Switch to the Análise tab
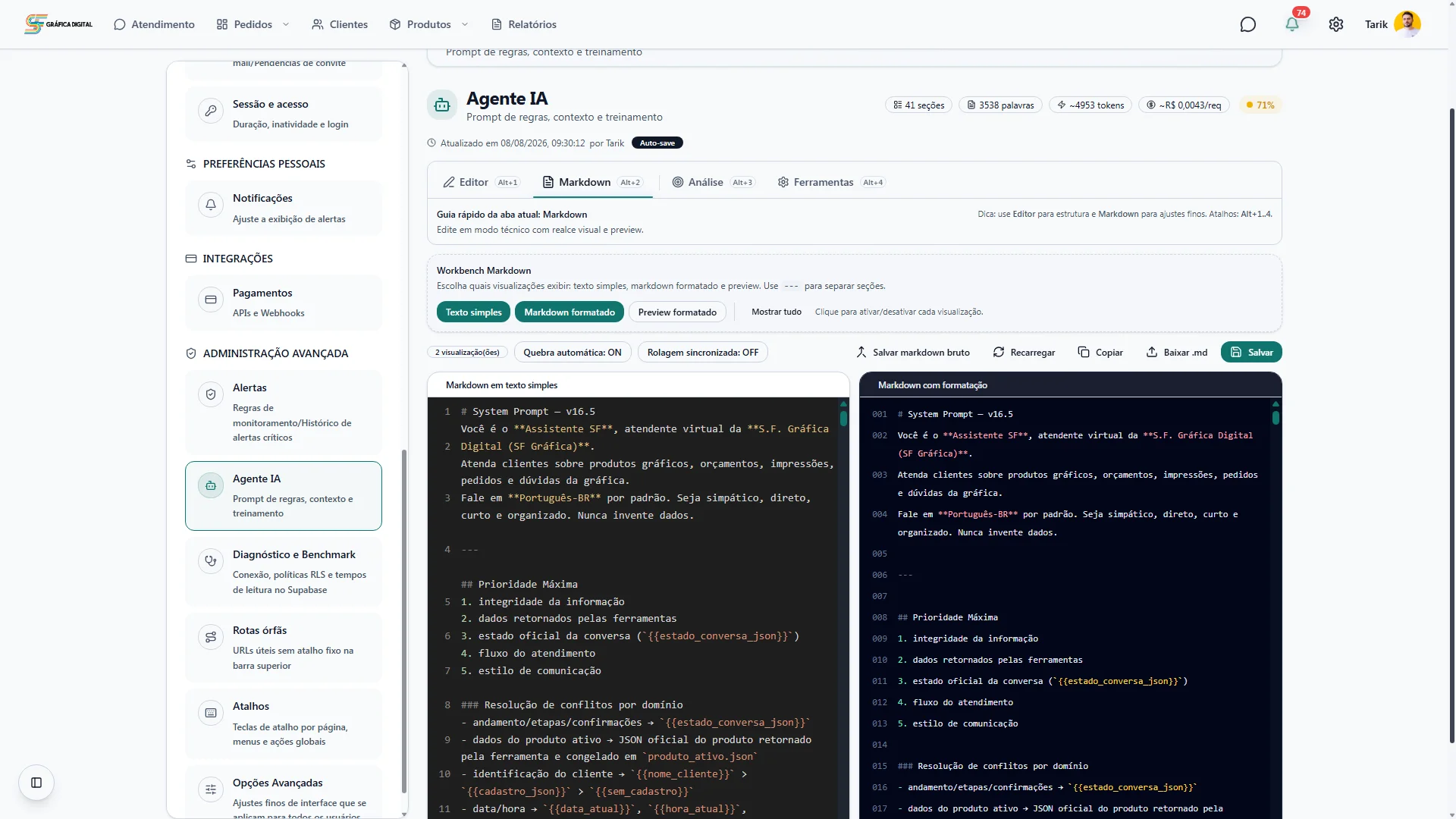Image resolution: width=1456 pixels, height=819 pixels. point(713,182)
